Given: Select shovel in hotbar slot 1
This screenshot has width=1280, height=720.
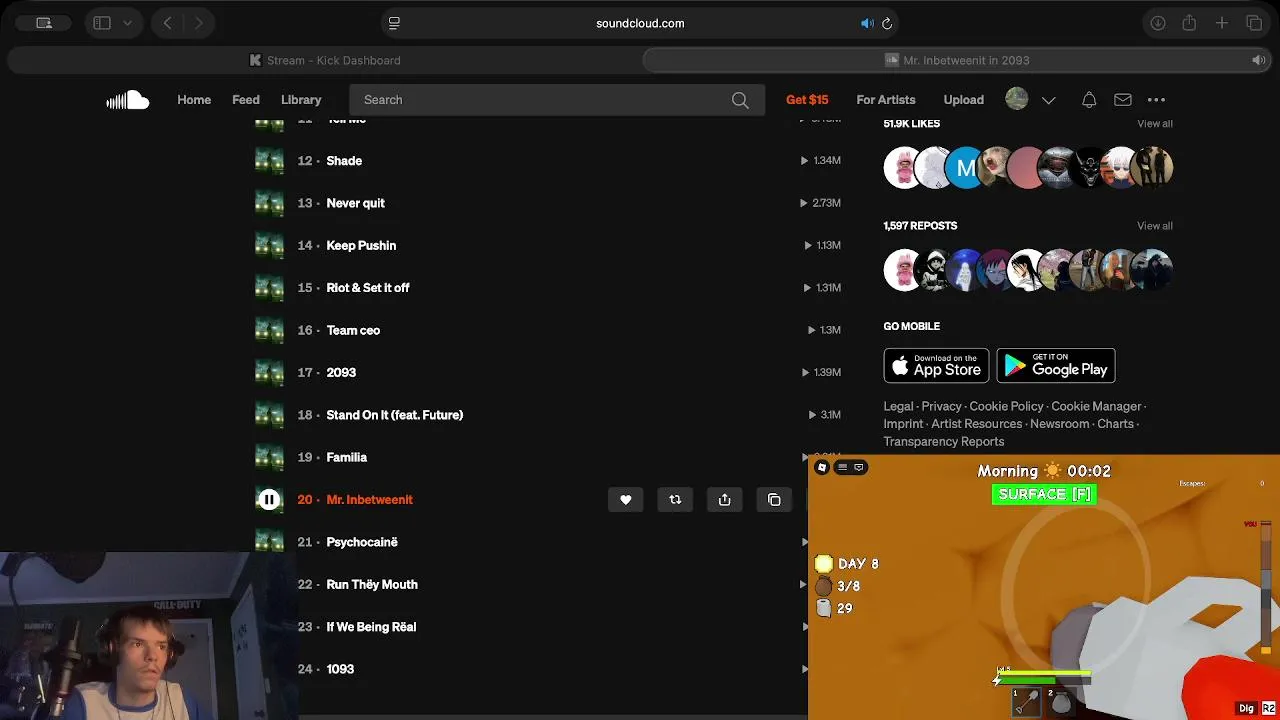Looking at the screenshot, I should pos(1027,703).
